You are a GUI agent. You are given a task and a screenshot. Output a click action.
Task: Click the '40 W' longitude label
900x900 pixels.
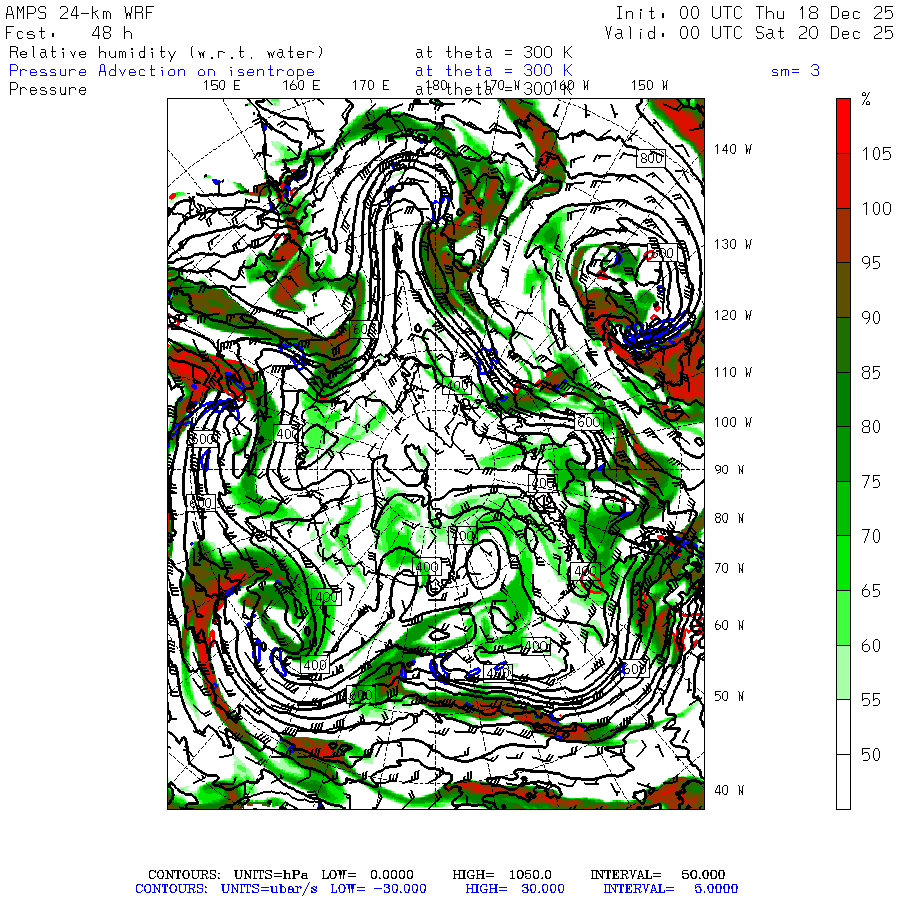click(x=729, y=790)
